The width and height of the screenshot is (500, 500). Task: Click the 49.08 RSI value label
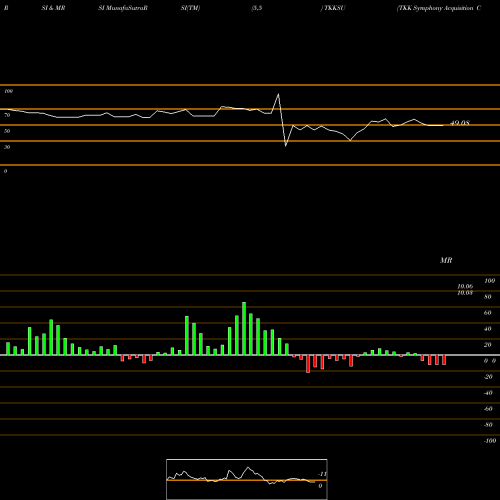tap(460, 123)
